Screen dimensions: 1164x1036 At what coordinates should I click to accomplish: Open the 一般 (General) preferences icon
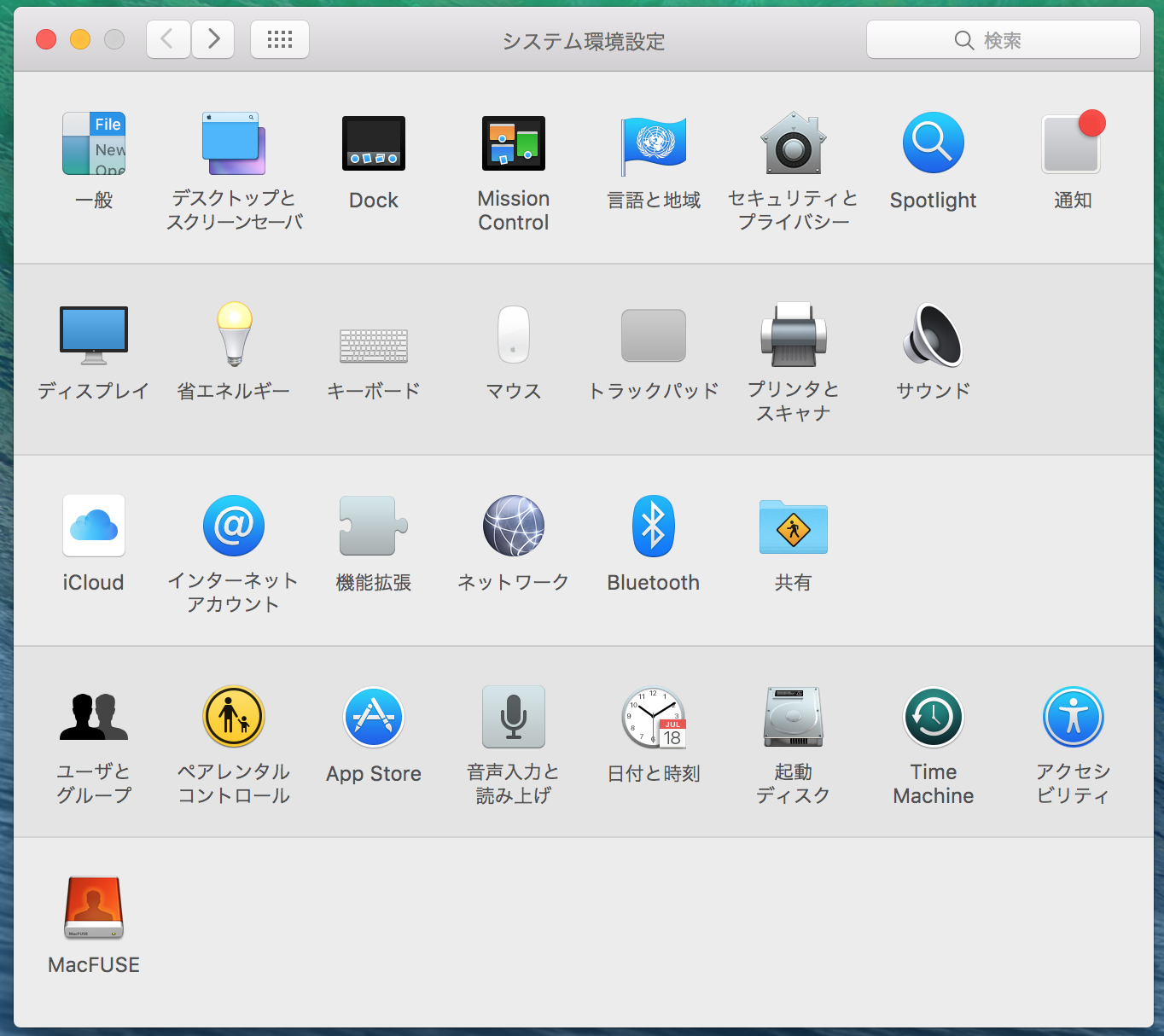(x=94, y=143)
